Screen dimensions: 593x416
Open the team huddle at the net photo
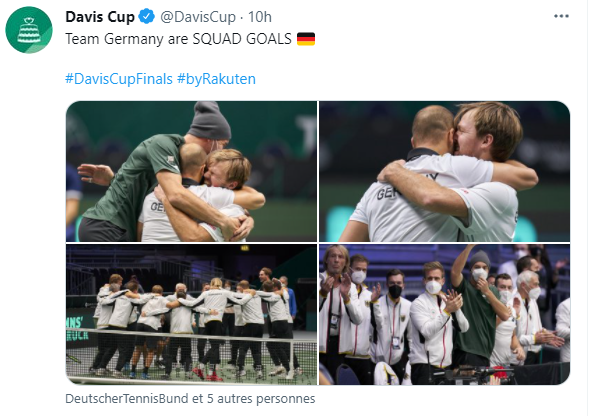coord(191,314)
